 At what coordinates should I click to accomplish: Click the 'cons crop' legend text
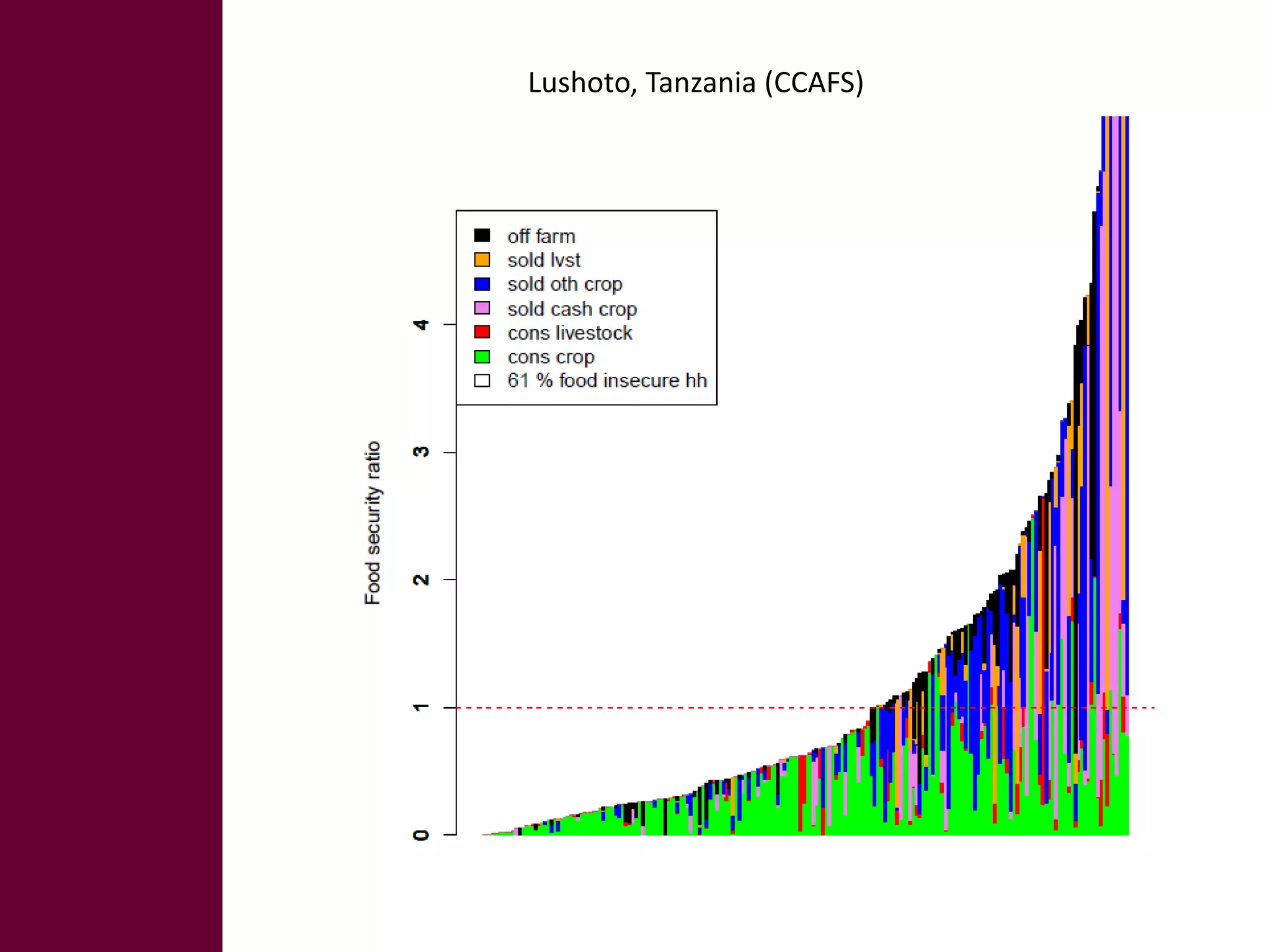coord(551,357)
